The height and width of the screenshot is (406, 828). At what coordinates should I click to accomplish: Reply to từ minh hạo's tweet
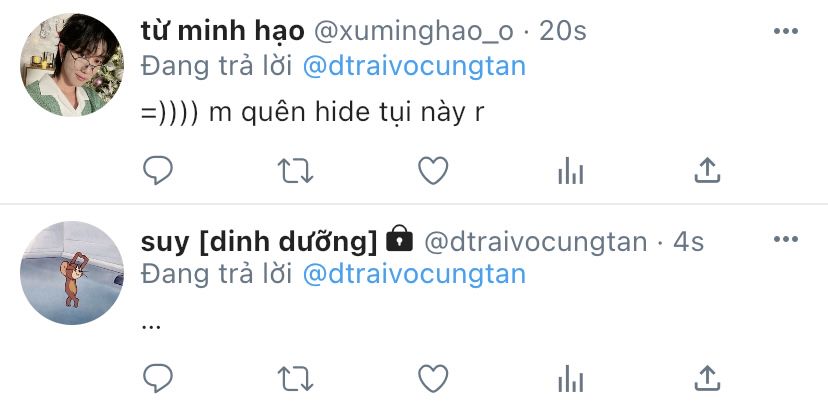[x=158, y=171]
